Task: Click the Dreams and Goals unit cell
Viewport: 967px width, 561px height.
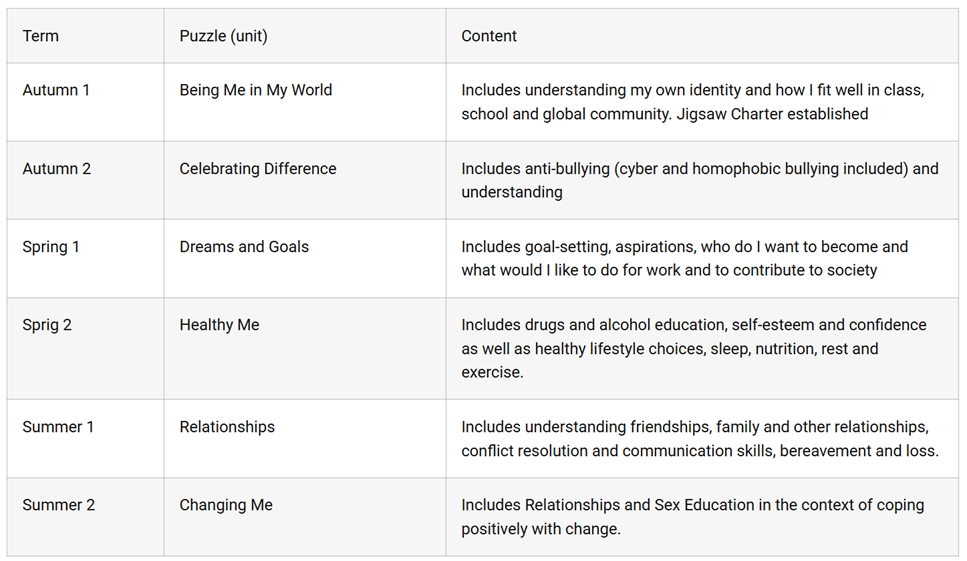Action: tap(244, 247)
